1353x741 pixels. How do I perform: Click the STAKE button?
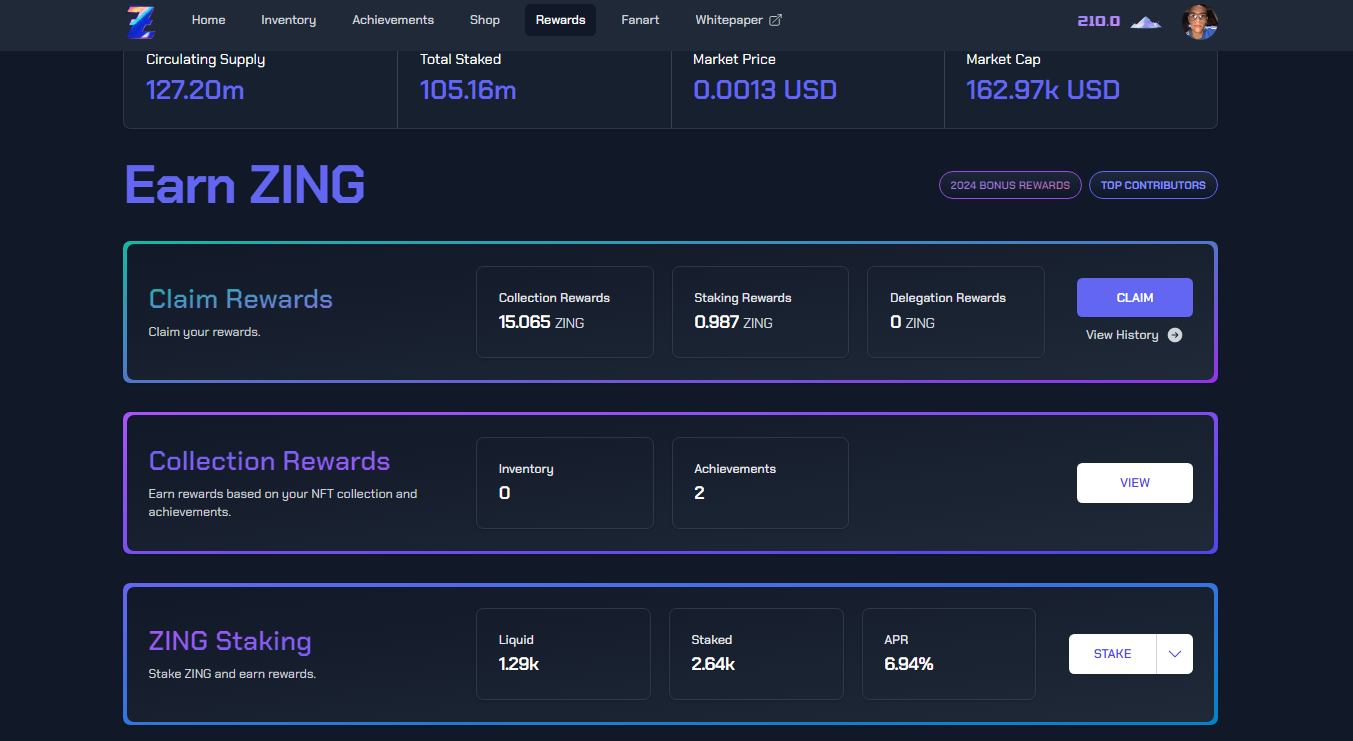(x=1113, y=654)
